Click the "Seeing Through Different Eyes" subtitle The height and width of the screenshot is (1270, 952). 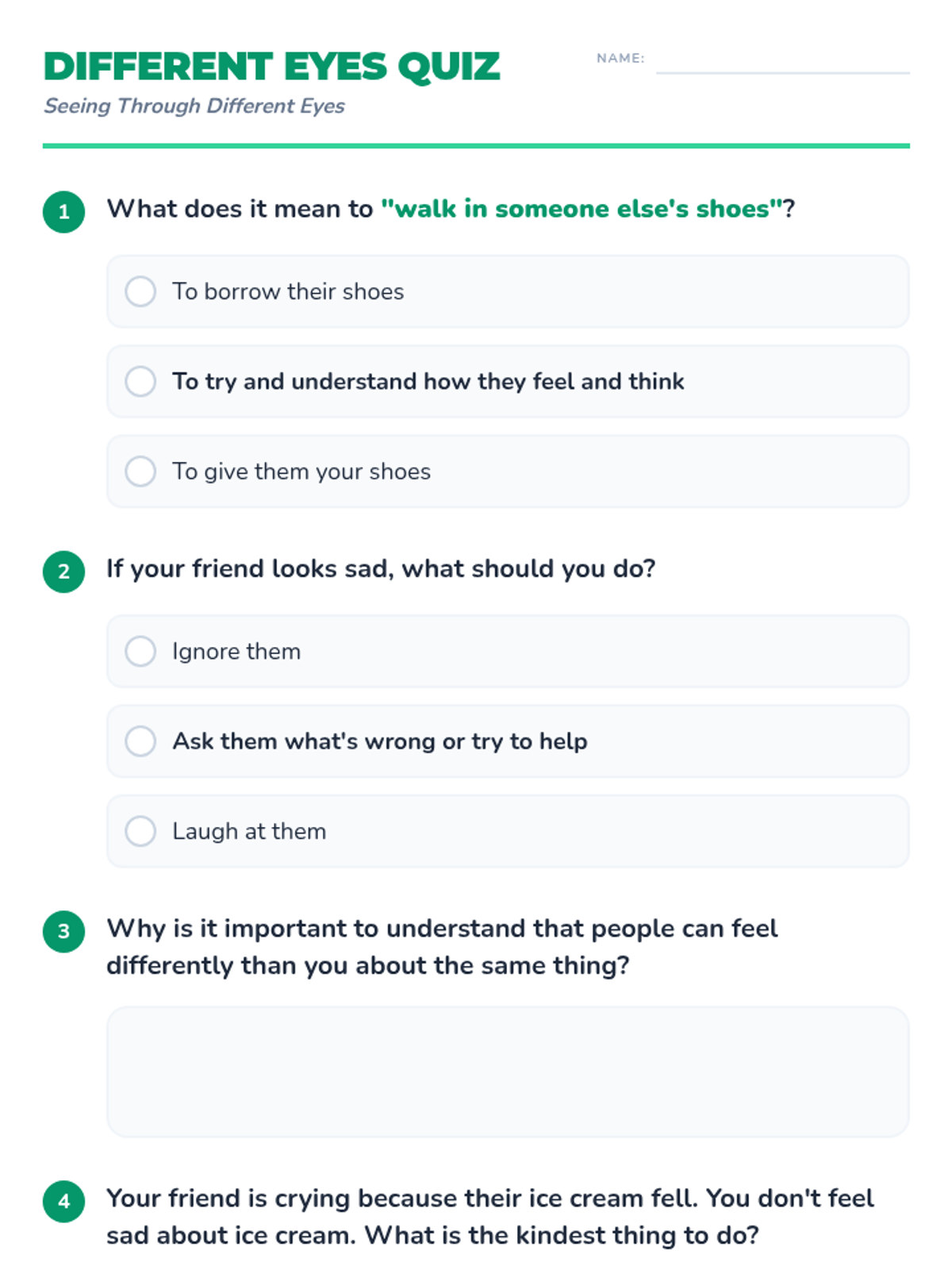(x=194, y=106)
